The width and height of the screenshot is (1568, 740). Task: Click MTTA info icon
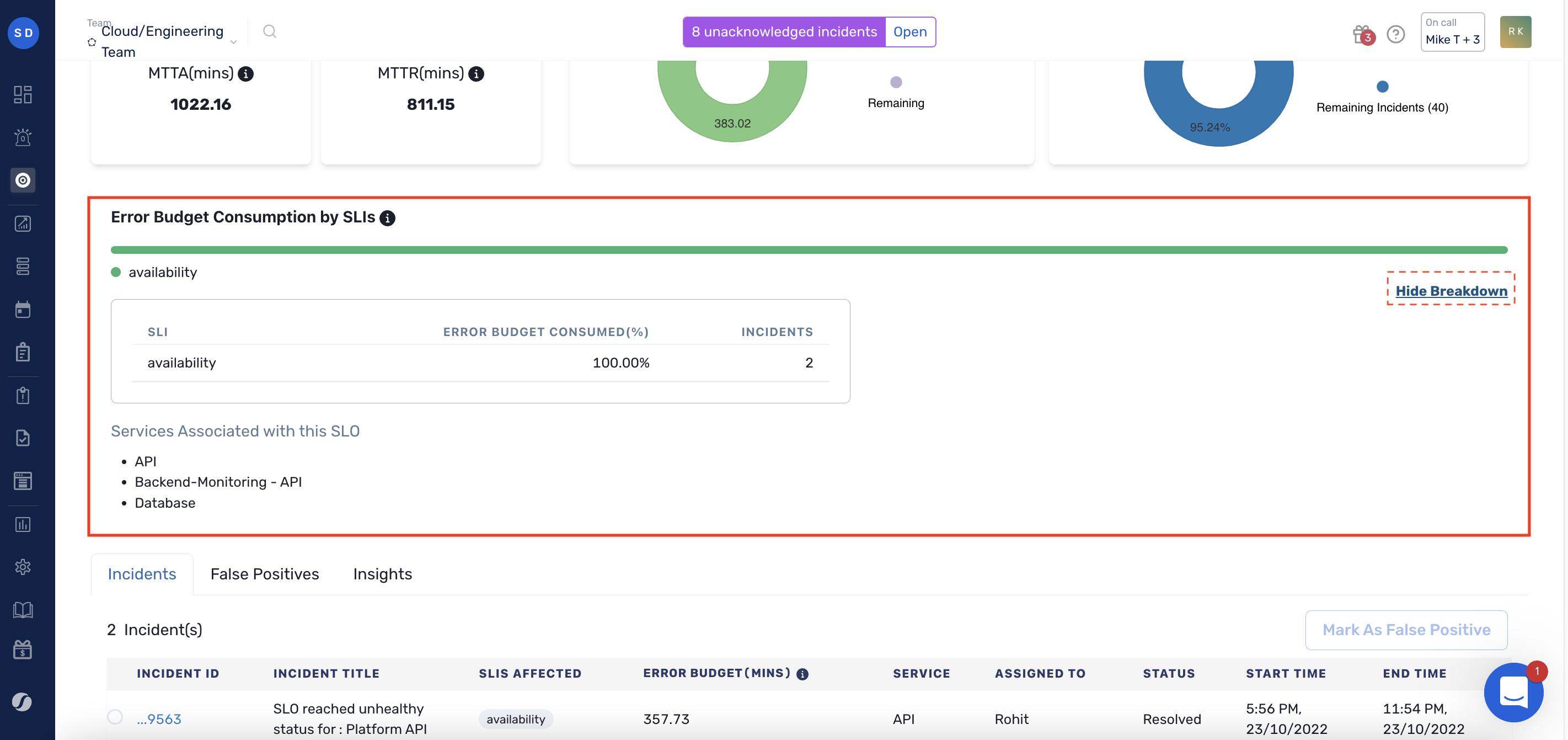pos(246,74)
